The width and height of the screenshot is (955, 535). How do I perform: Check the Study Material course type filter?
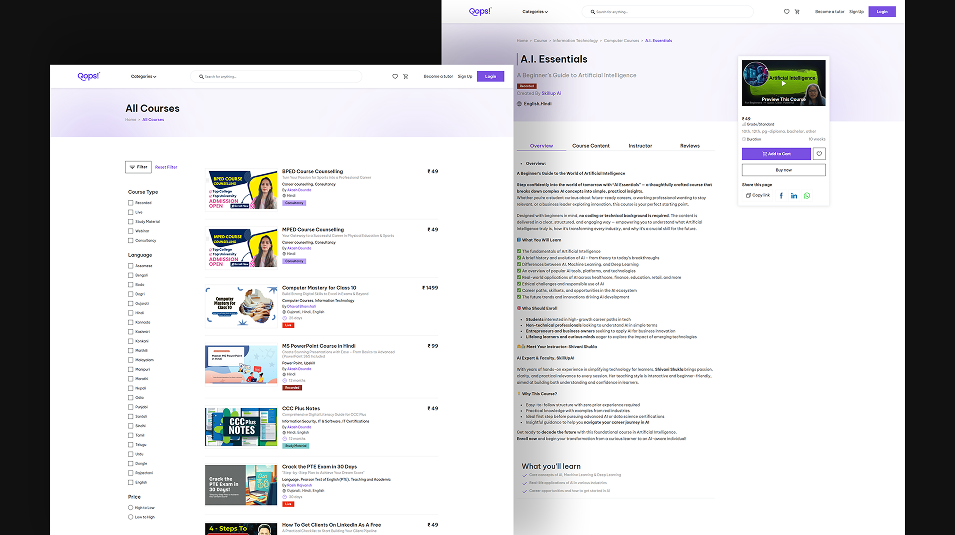[130, 222]
